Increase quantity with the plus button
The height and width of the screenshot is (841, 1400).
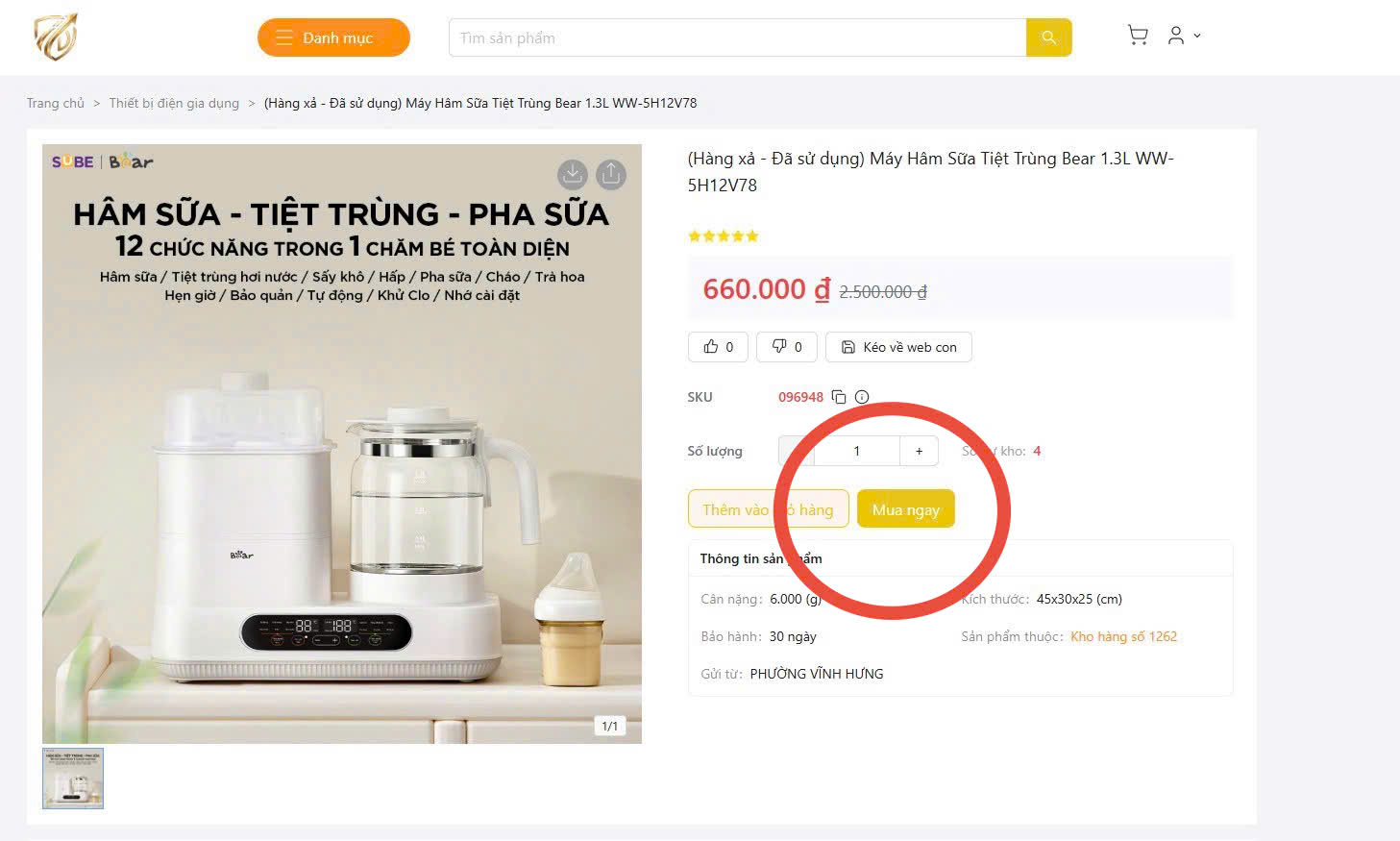click(919, 451)
